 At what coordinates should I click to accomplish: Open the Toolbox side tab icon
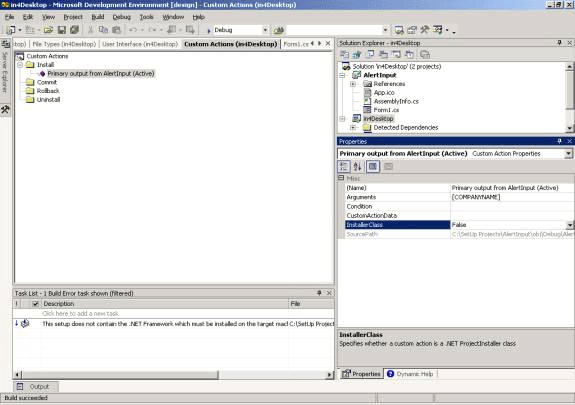(x=5, y=109)
